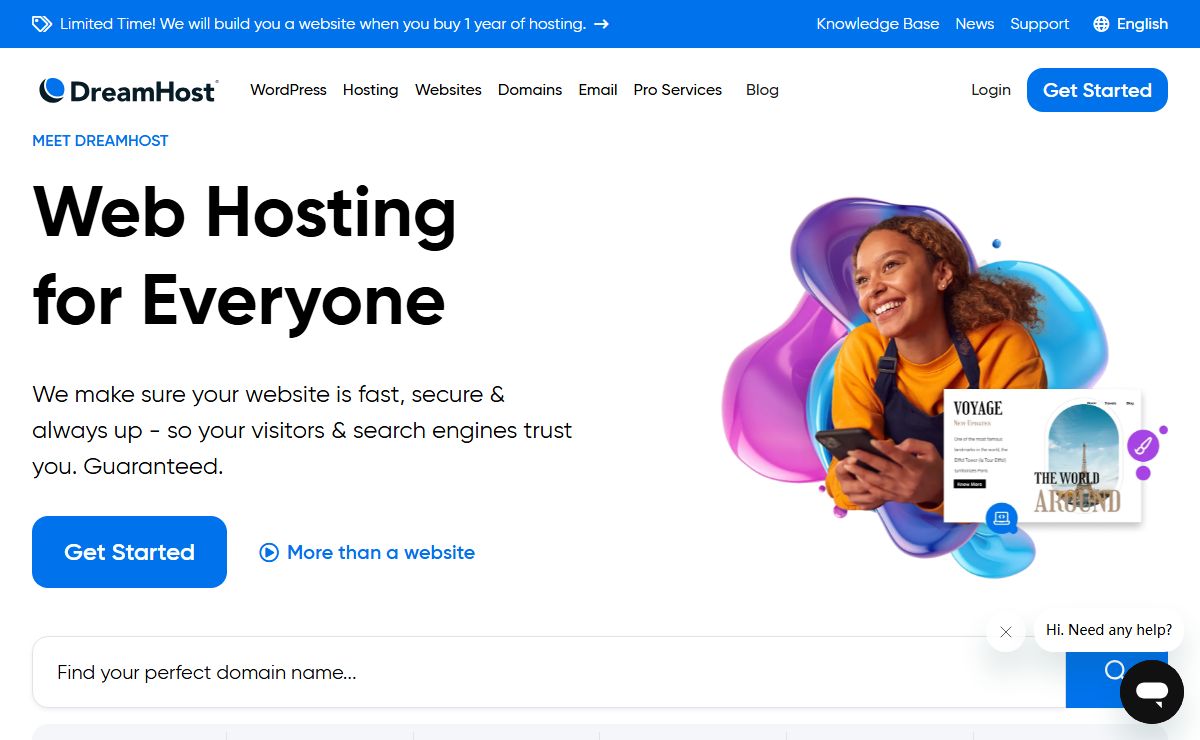Click the DreamHost logo

pyautogui.click(x=128, y=90)
